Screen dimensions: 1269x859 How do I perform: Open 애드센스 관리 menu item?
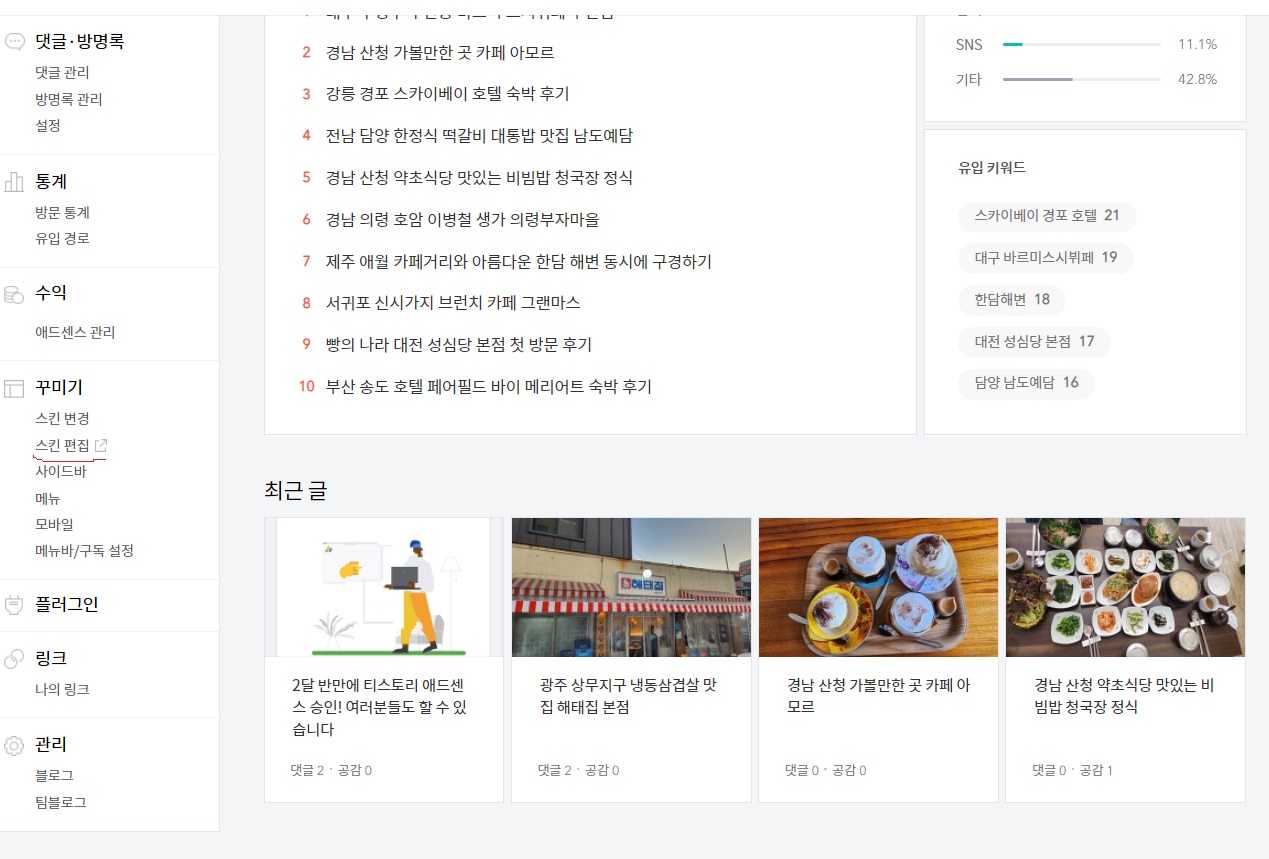point(75,333)
